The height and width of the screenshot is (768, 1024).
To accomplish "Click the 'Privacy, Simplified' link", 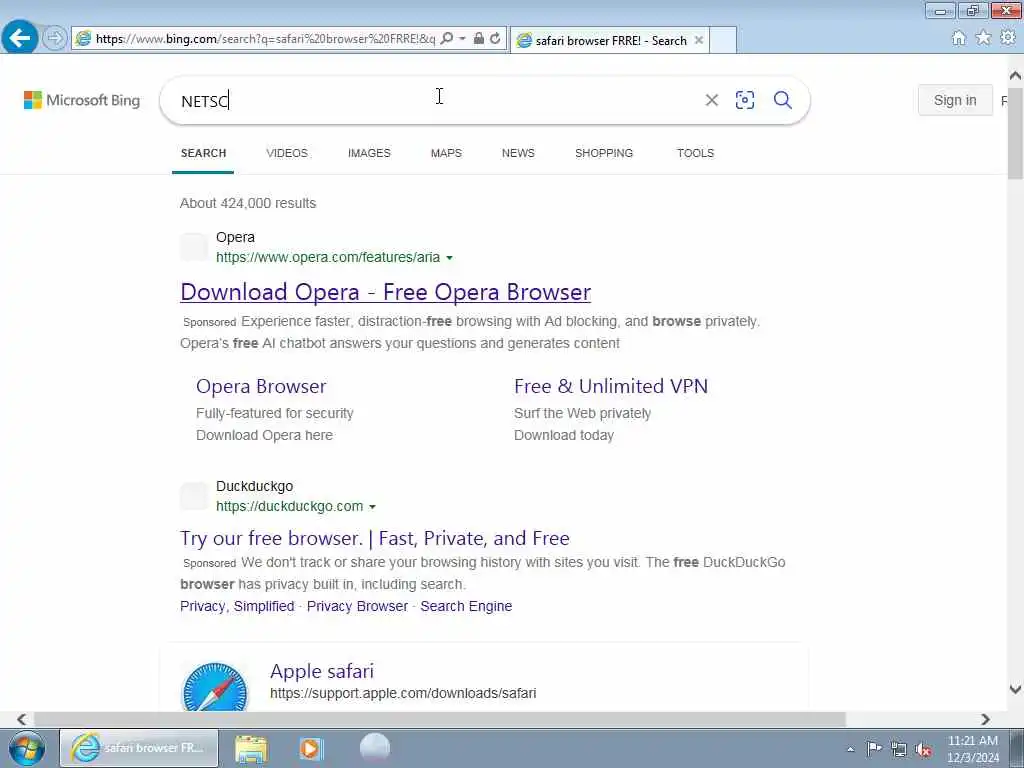I will pos(237,606).
